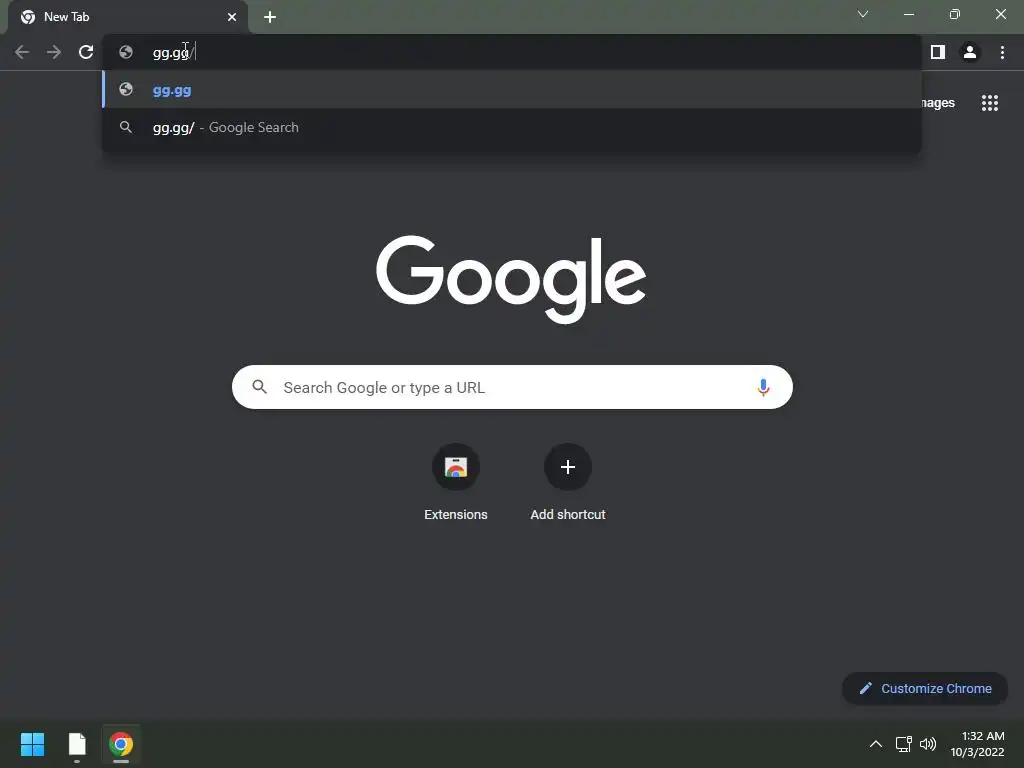Click the Images link at top right
Screen dimensions: 1024x768
(x=938, y=103)
